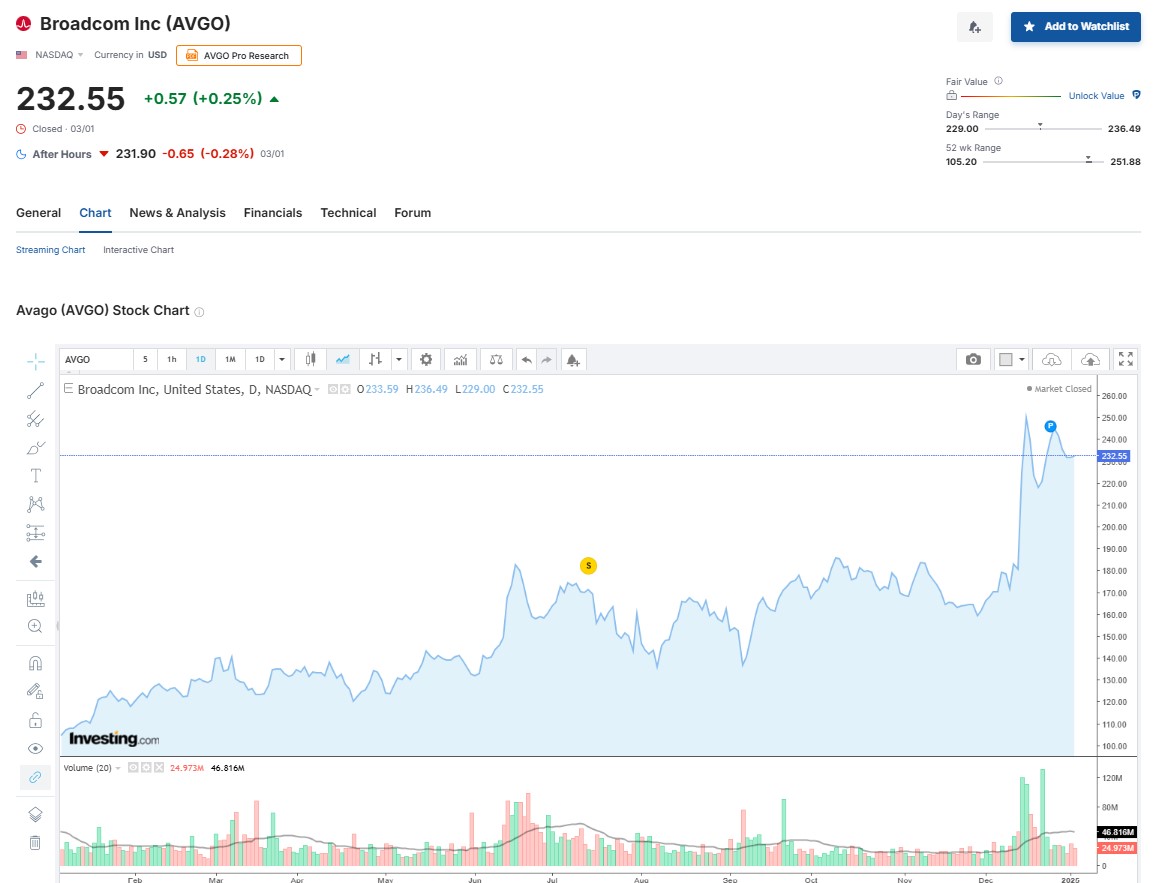Screen dimensions: 1162x883
Task: Click the create alert bell beside Watchlist
Action: click(975, 27)
